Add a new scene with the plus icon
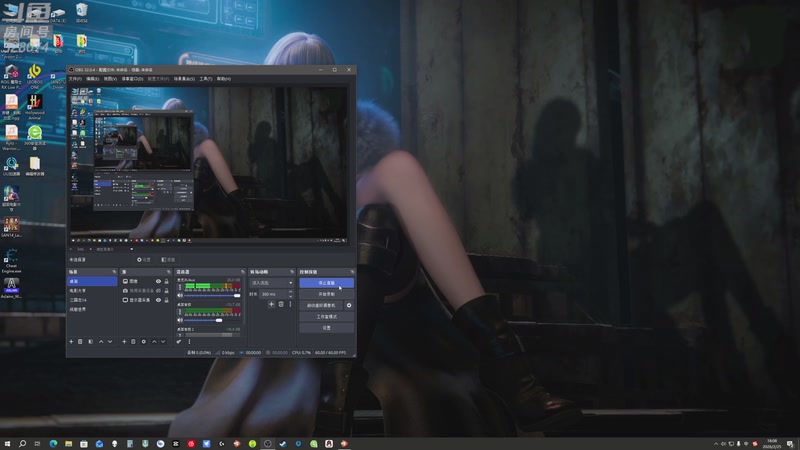Image resolution: width=800 pixels, height=450 pixels. coord(71,341)
